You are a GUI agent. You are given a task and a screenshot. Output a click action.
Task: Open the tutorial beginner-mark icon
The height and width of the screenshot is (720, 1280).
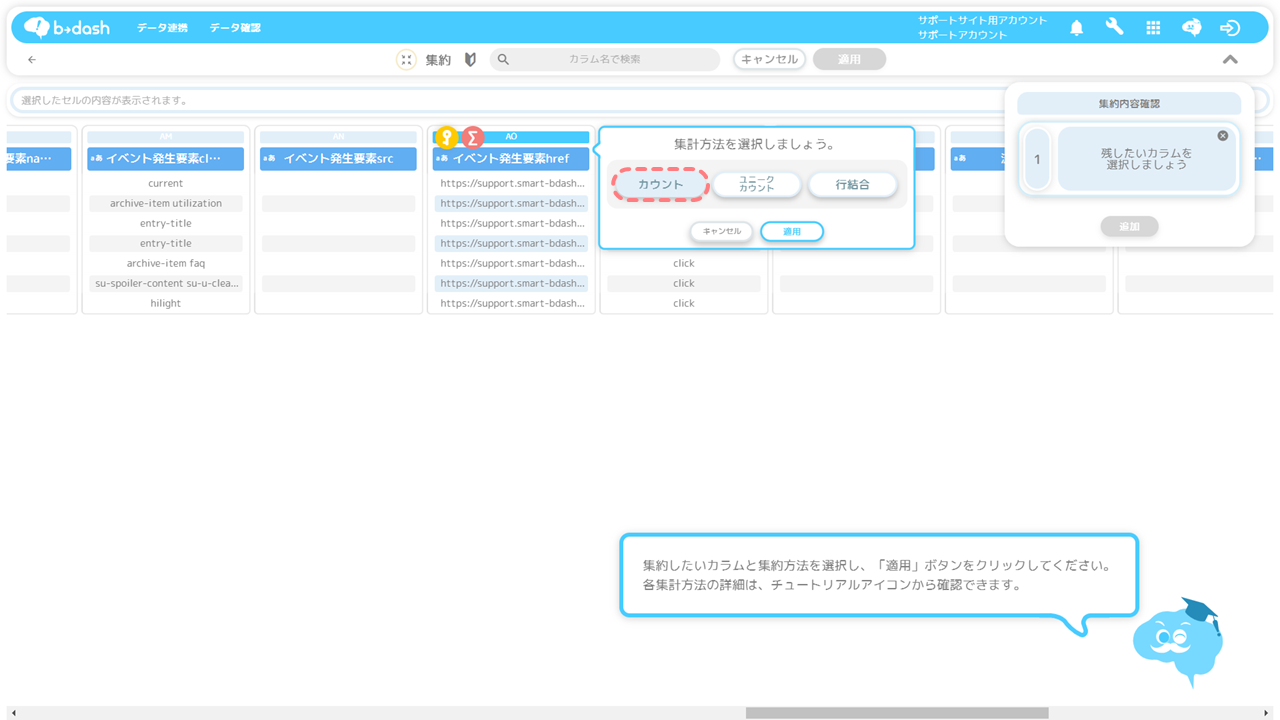470,60
